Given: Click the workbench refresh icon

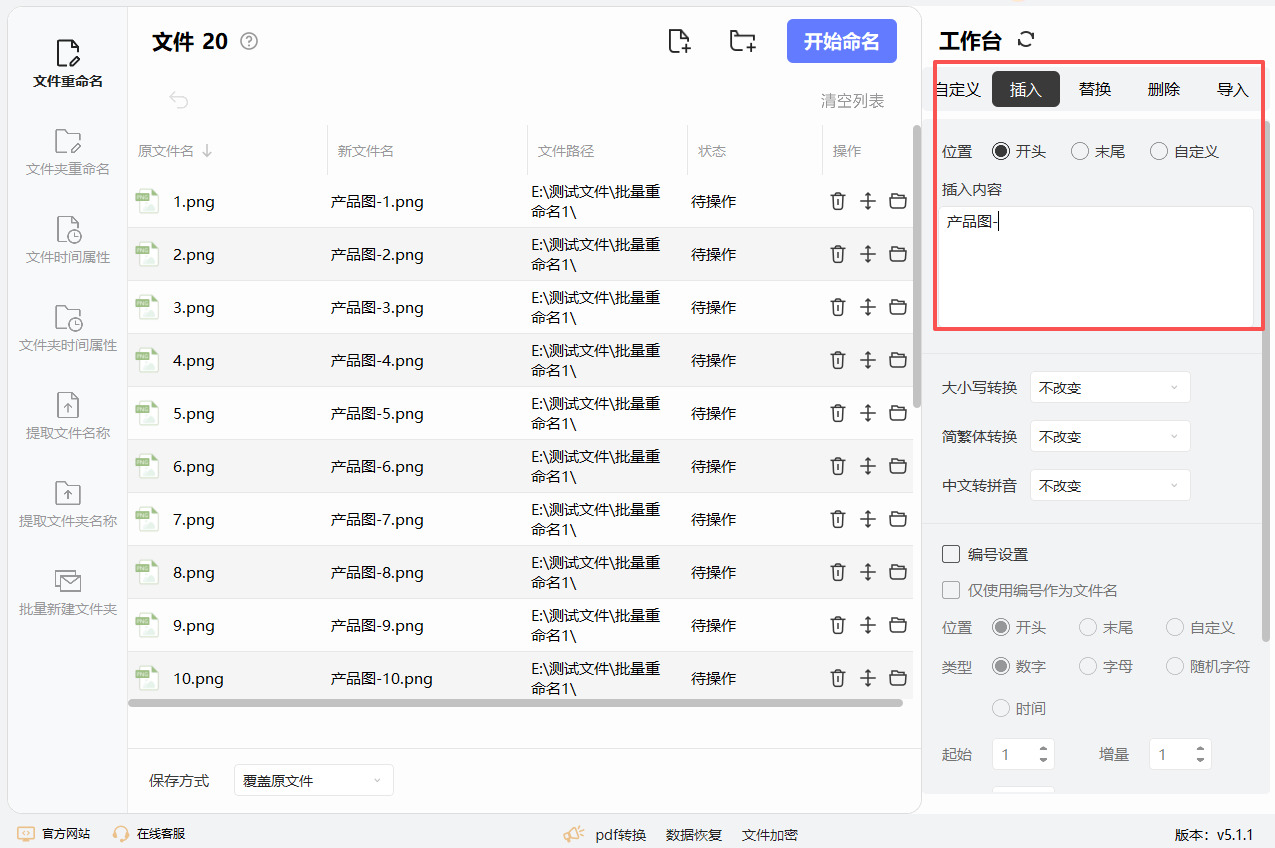Looking at the screenshot, I should click(x=1025, y=40).
